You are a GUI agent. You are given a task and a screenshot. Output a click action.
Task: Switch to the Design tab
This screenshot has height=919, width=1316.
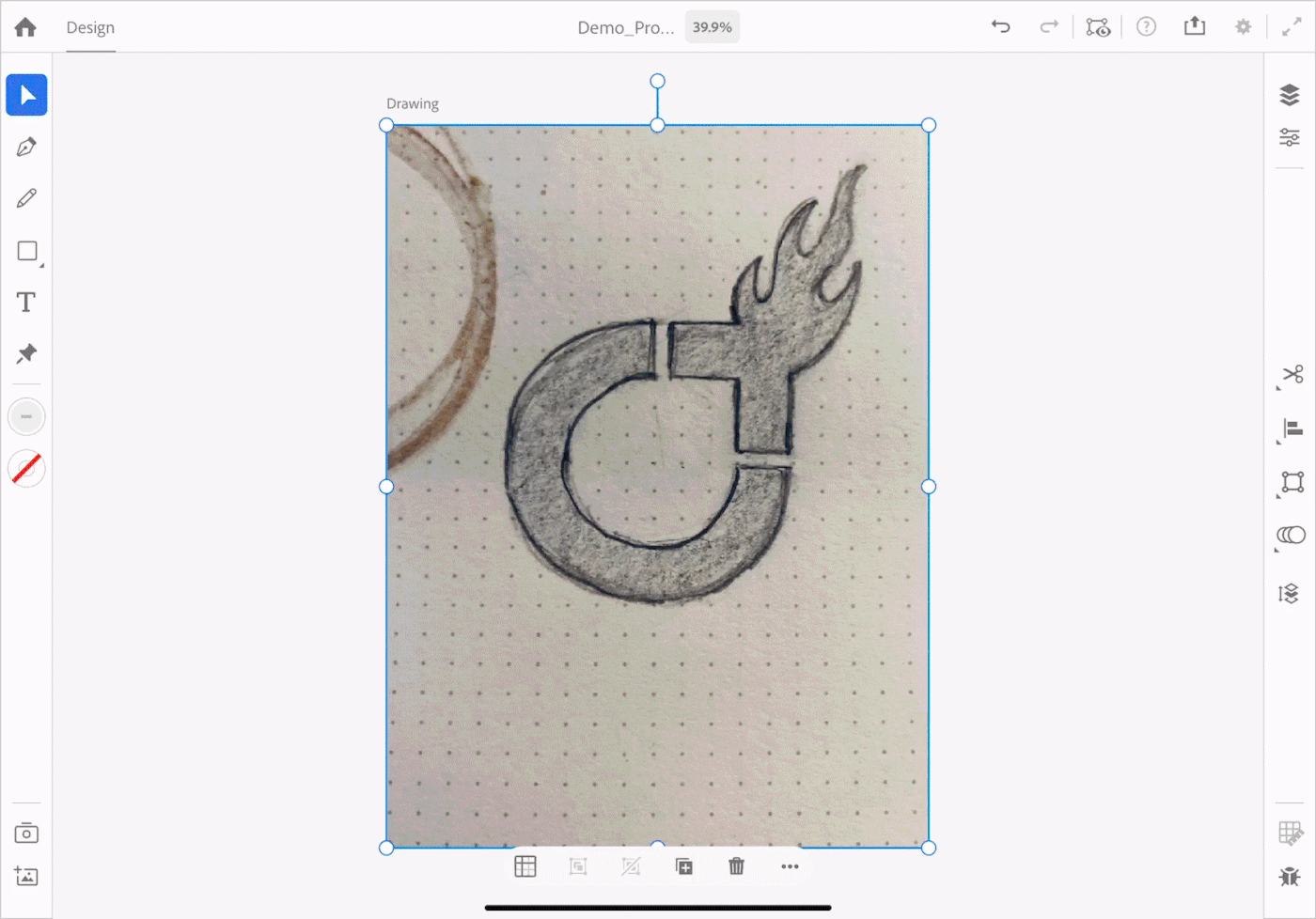(x=90, y=27)
